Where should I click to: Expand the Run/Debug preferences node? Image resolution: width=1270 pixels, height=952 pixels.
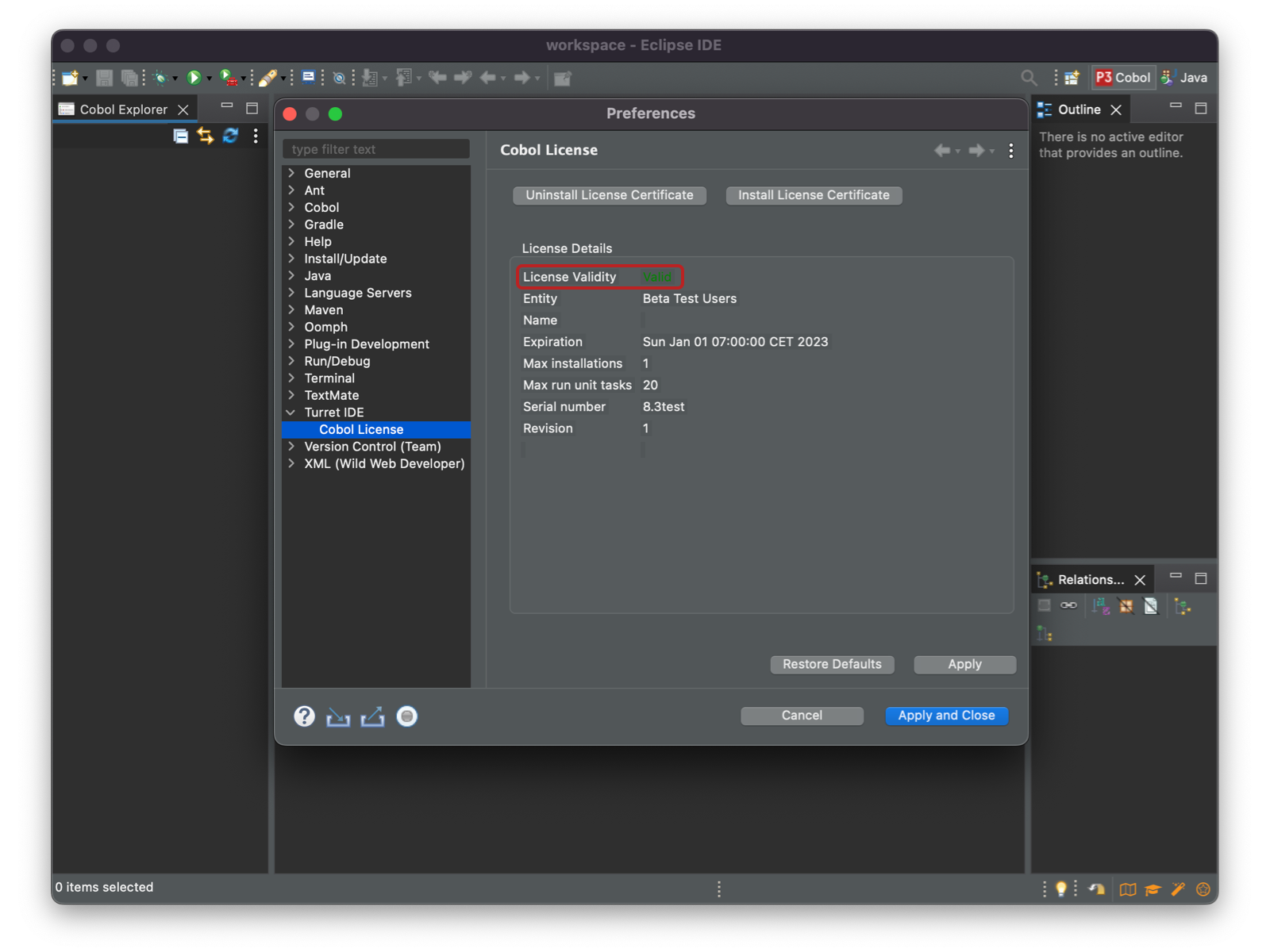tap(291, 361)
